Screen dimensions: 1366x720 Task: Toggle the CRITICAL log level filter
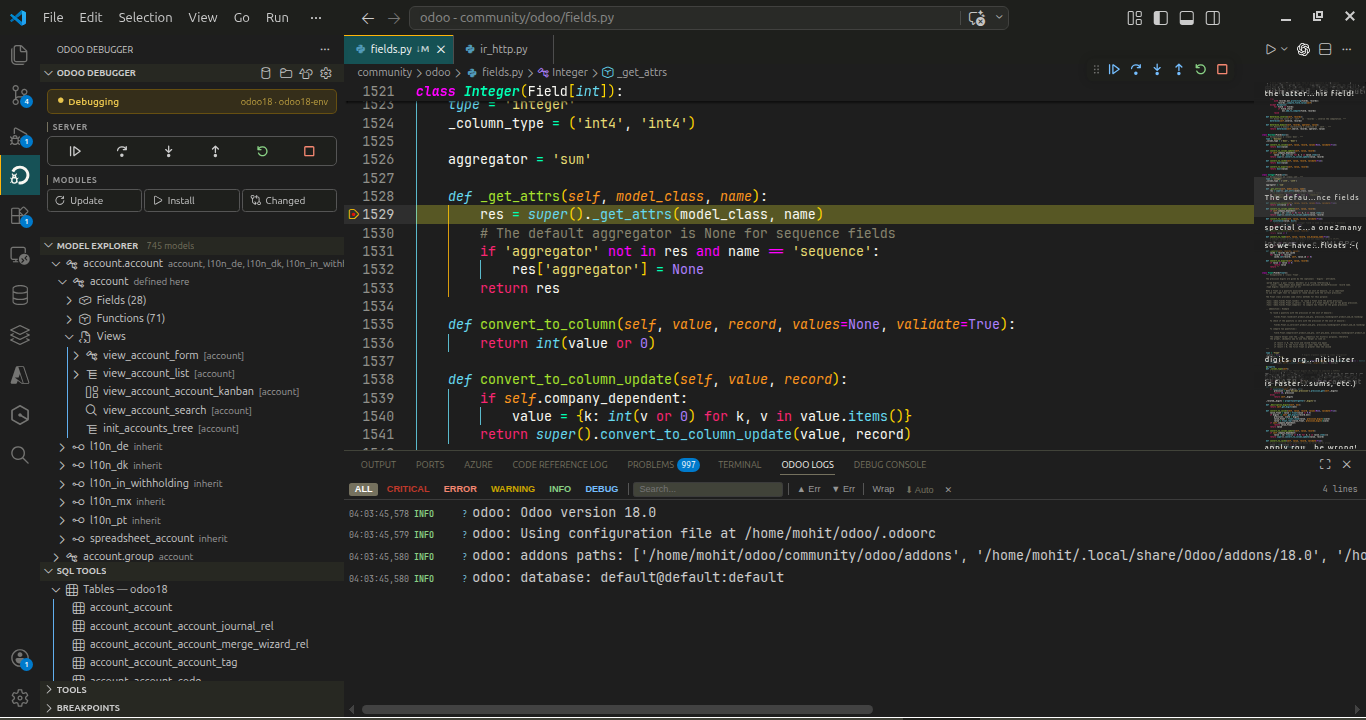point(408,489)
